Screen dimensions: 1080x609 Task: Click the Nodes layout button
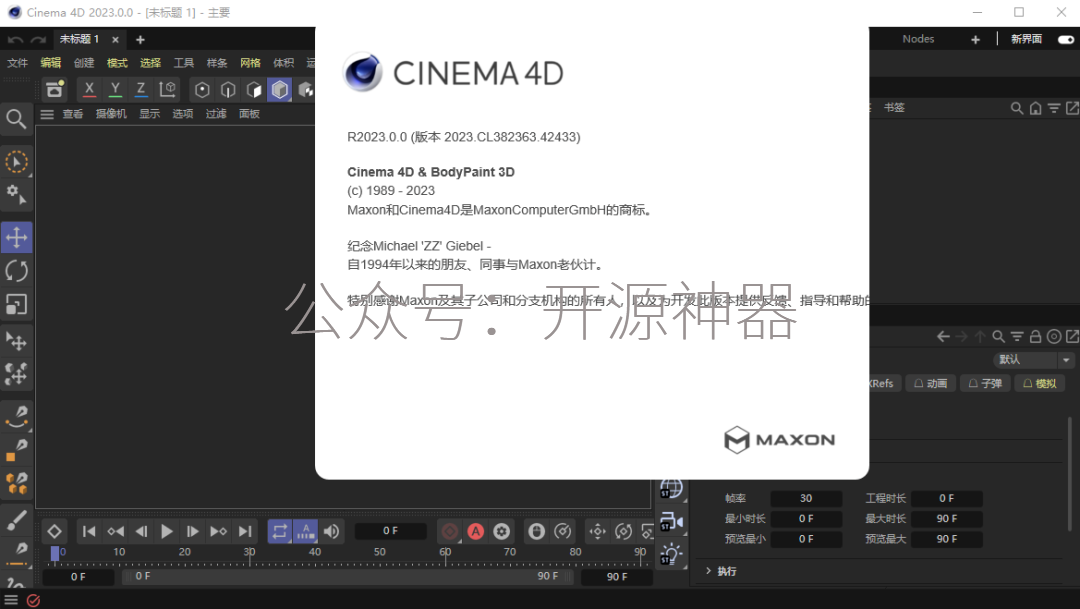(x=918, y=39)
